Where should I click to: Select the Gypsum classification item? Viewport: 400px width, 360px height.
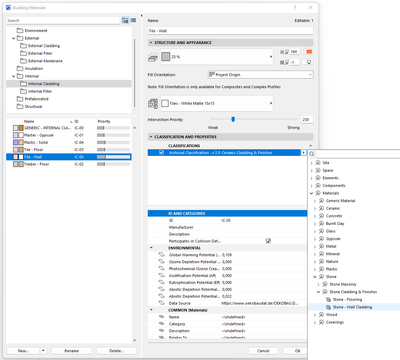pyautogui.click(x=333, y=239)
